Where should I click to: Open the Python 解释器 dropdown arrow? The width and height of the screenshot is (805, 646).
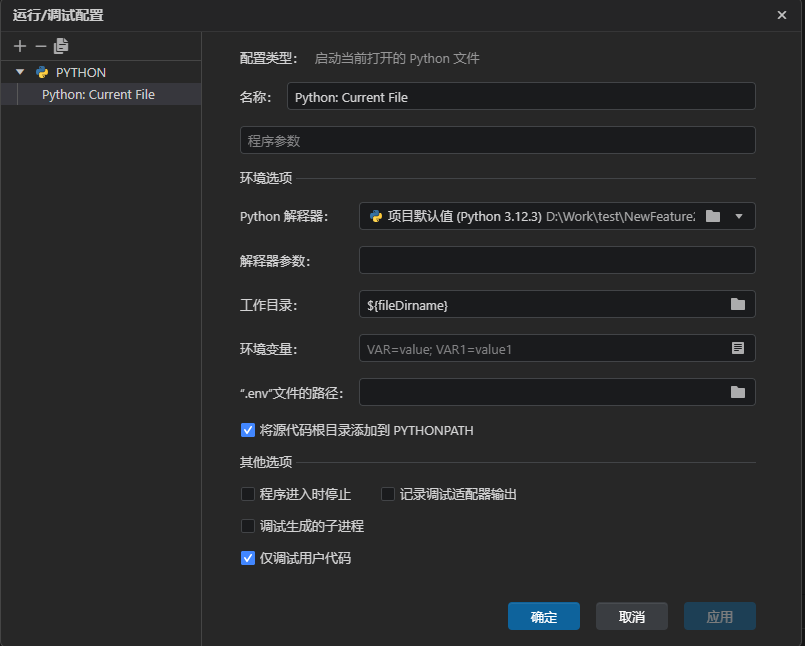tap(739, 216)
